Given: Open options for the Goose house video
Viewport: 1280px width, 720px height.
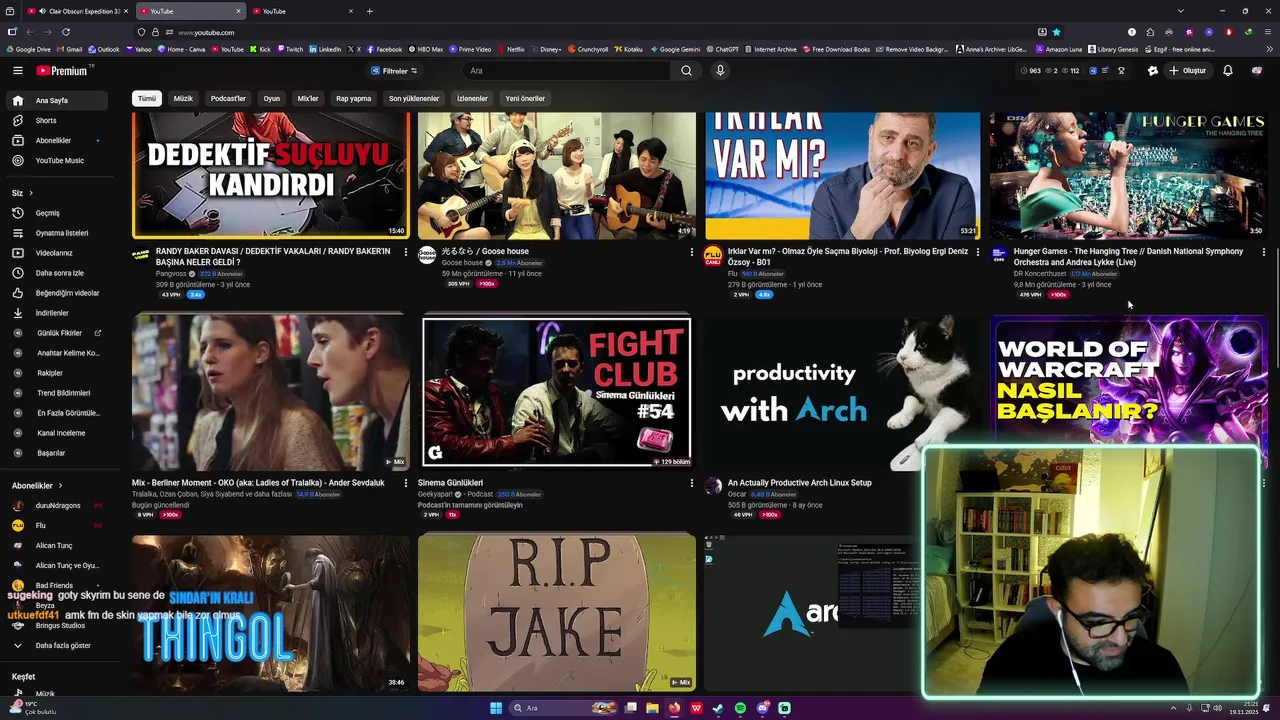Looking at the screenshot, I should [x=691, y=252].
